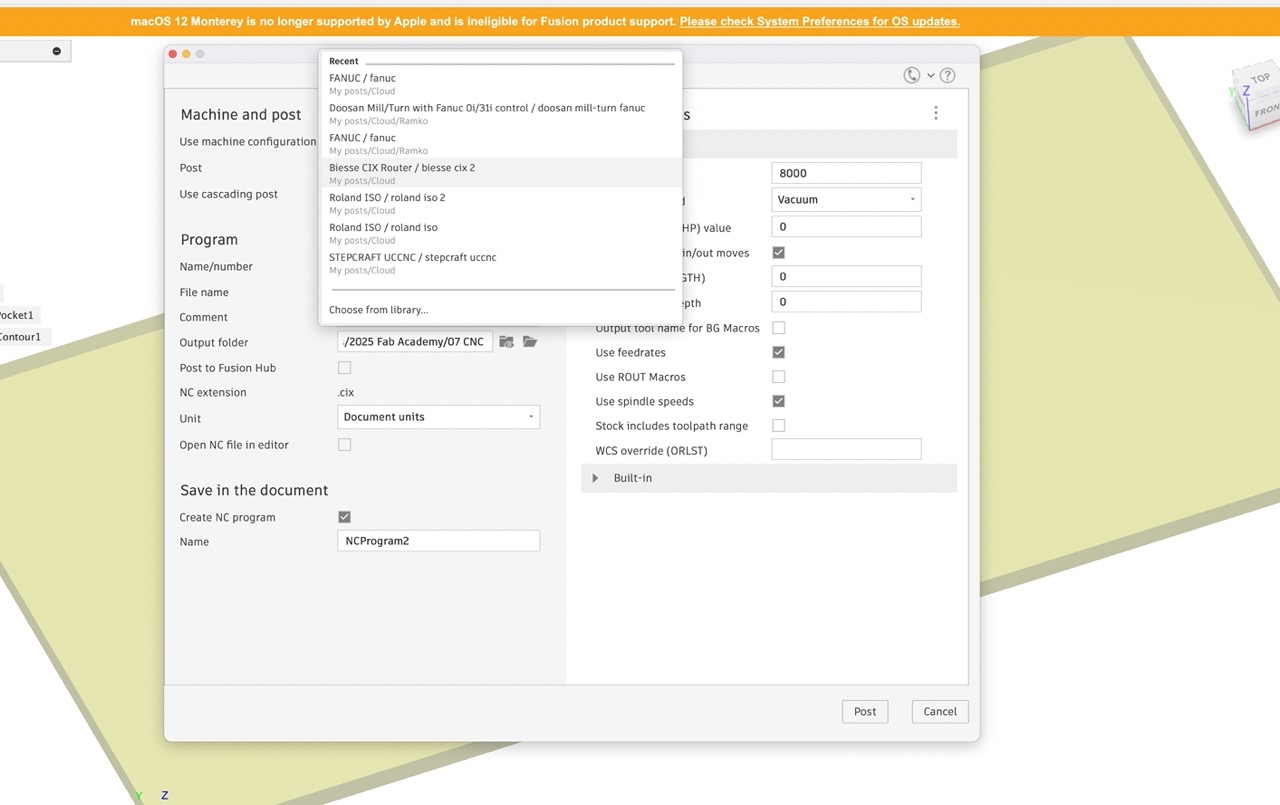Screen dimensions: 1280x805
Task: Open the three-dot options menu above post properties
Action: click(936, 114)
